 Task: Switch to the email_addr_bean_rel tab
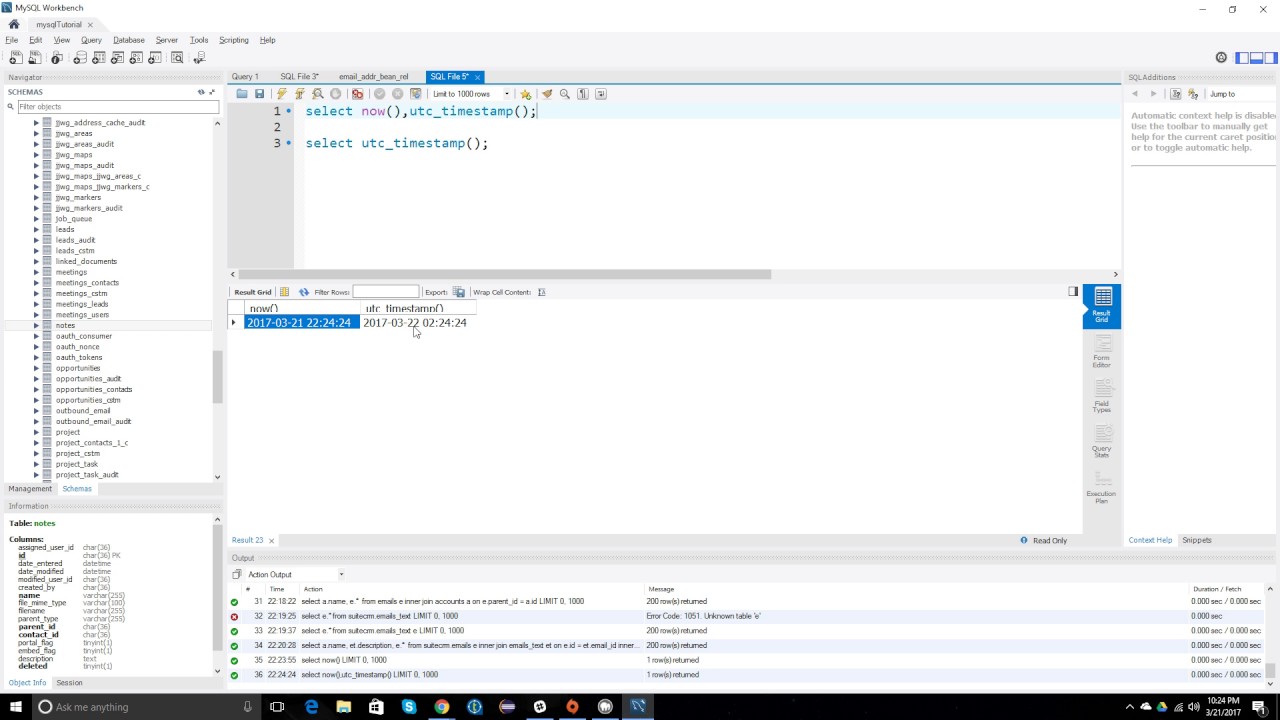point(373,76)
